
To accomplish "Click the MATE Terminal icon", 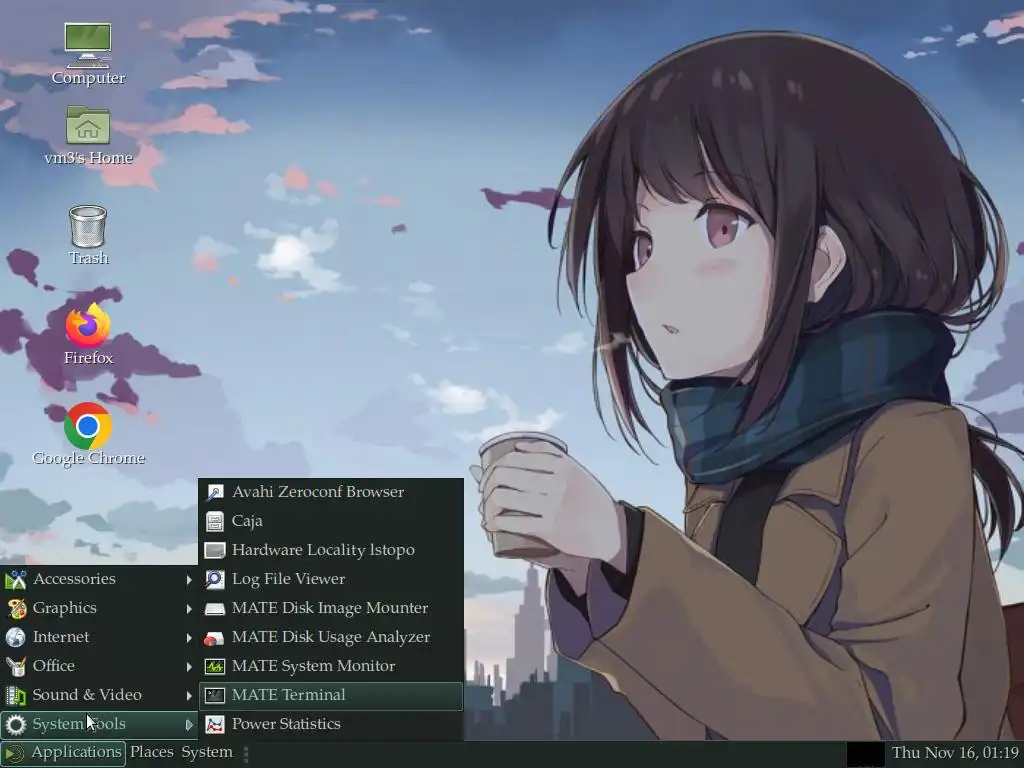I will click(215, 695).
